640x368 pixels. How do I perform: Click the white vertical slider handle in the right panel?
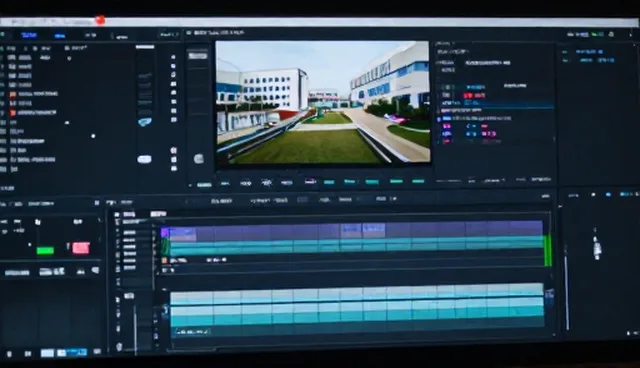pos(597,247)
